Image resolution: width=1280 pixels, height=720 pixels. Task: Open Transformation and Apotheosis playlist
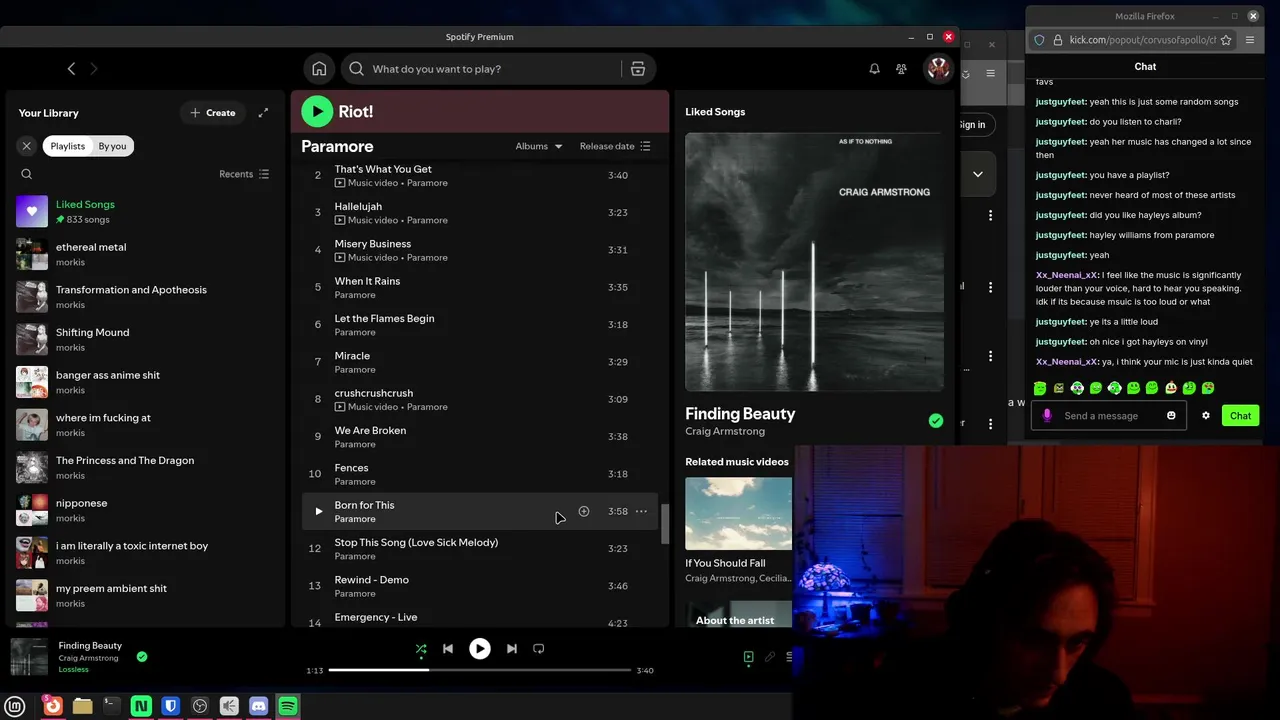146,297
